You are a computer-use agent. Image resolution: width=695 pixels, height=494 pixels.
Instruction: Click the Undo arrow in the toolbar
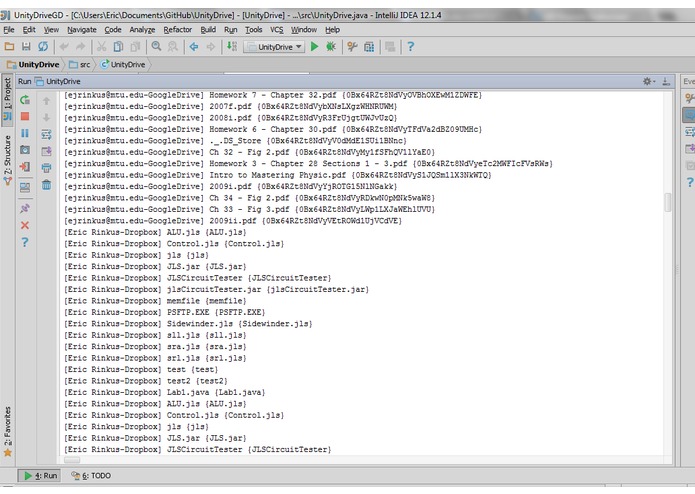[x=64, y=47]
